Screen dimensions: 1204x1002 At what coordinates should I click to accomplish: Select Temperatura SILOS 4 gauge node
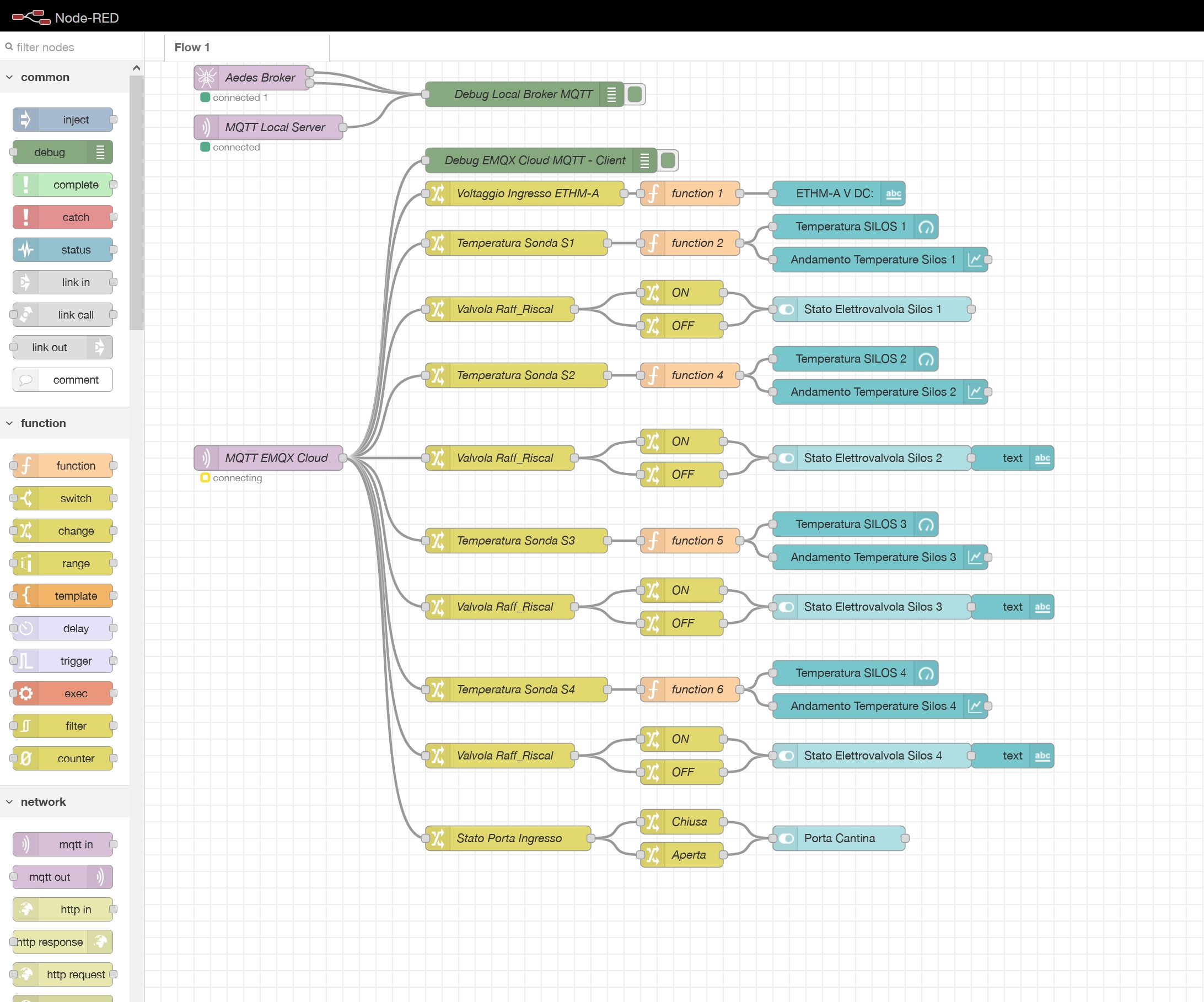(856, 672)
